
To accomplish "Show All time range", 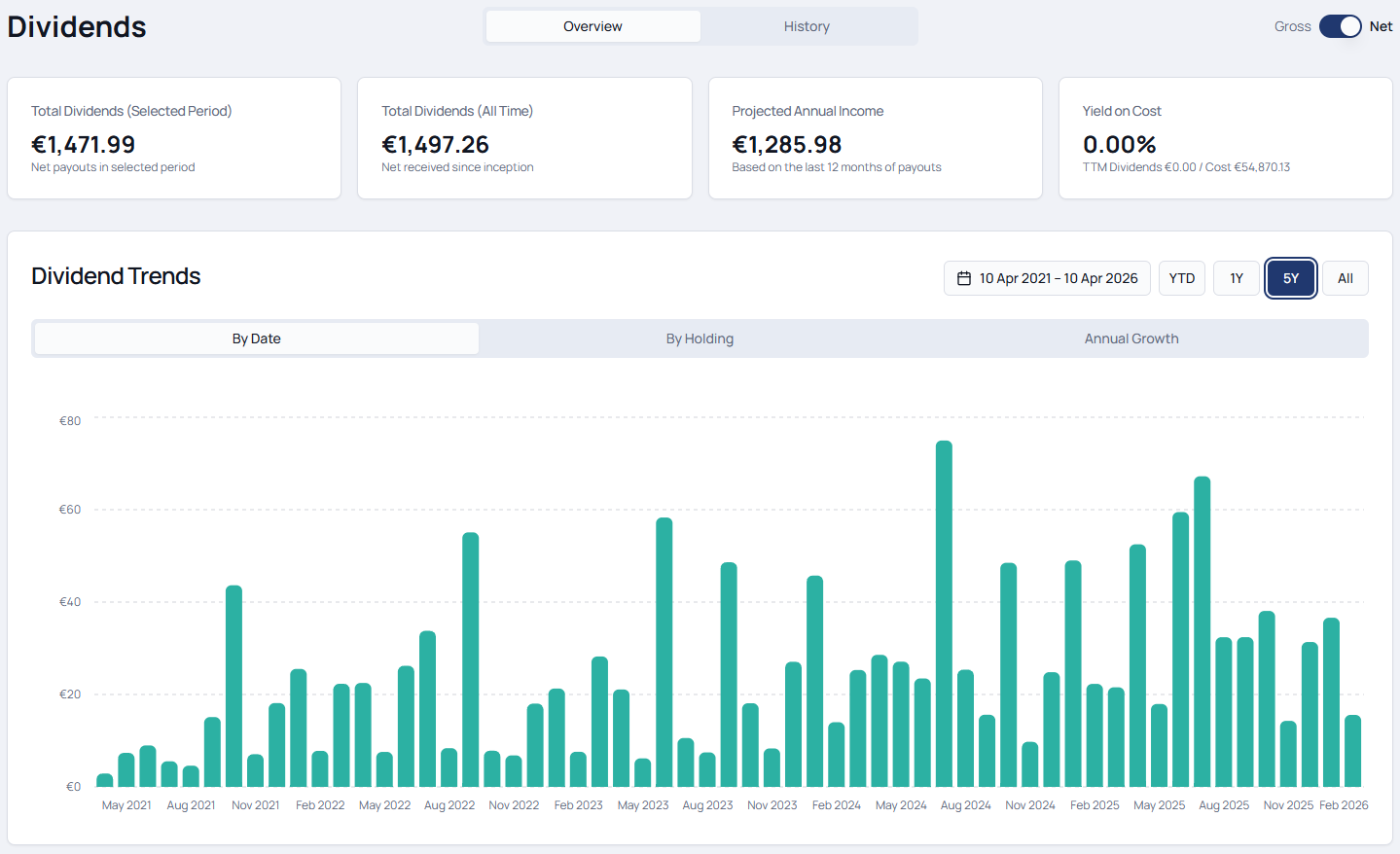I will tap(1346, 278).
